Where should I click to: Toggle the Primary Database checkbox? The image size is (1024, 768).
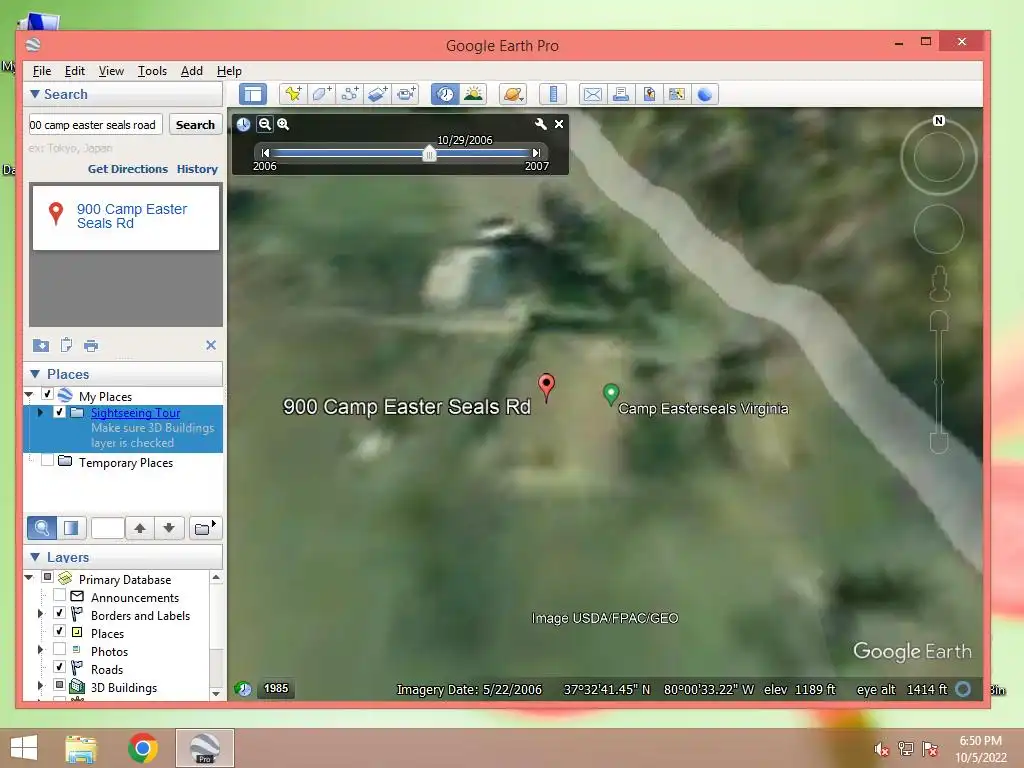pyautogui.click(x=47, y=577)
